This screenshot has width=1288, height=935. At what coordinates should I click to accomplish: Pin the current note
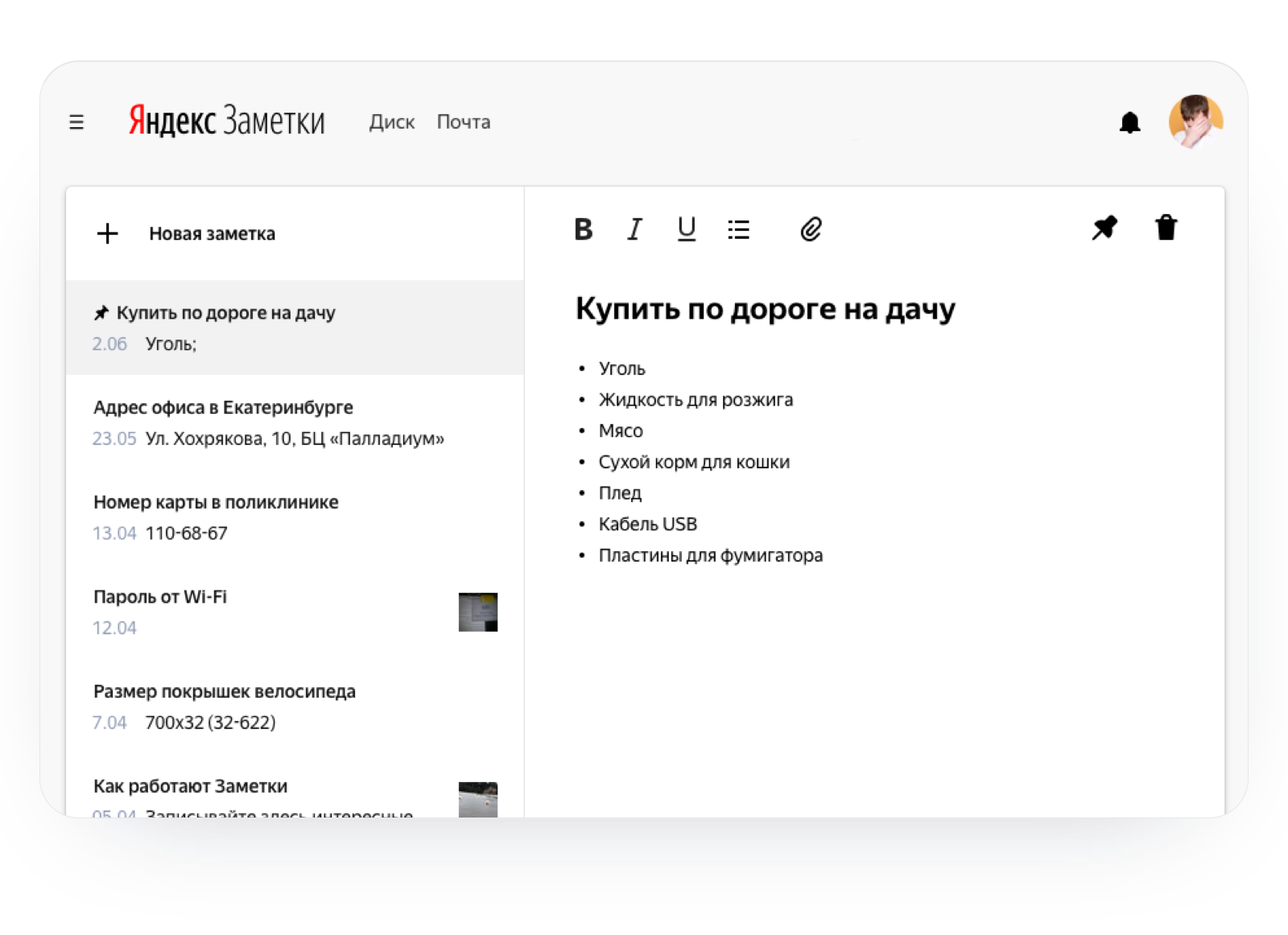point(1104,229)
